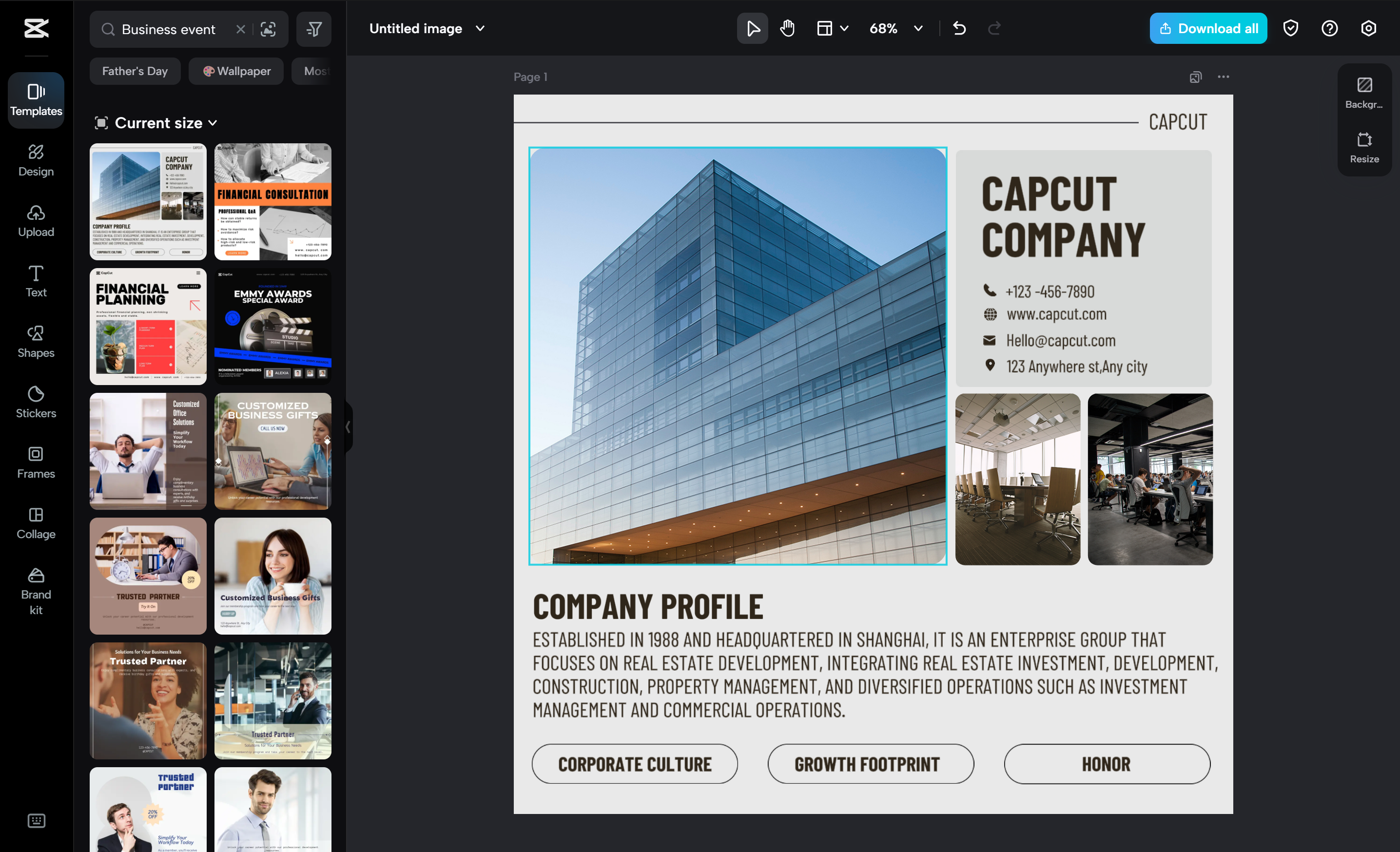The image size is (1400, 852).
Task: Click the Undo arrow
Action: tap(959, 28)
